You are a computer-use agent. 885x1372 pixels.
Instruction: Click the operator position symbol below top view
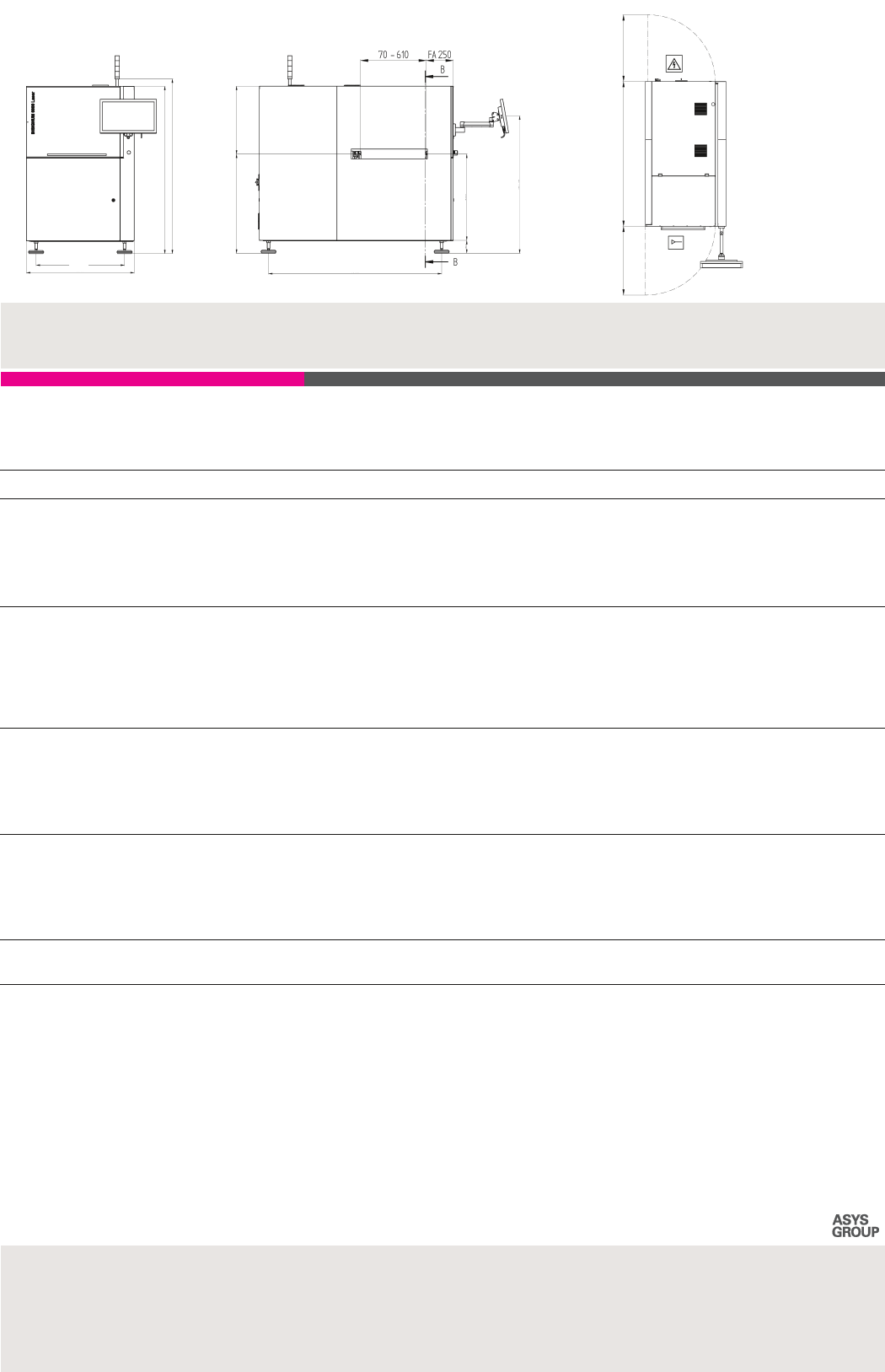674,243
